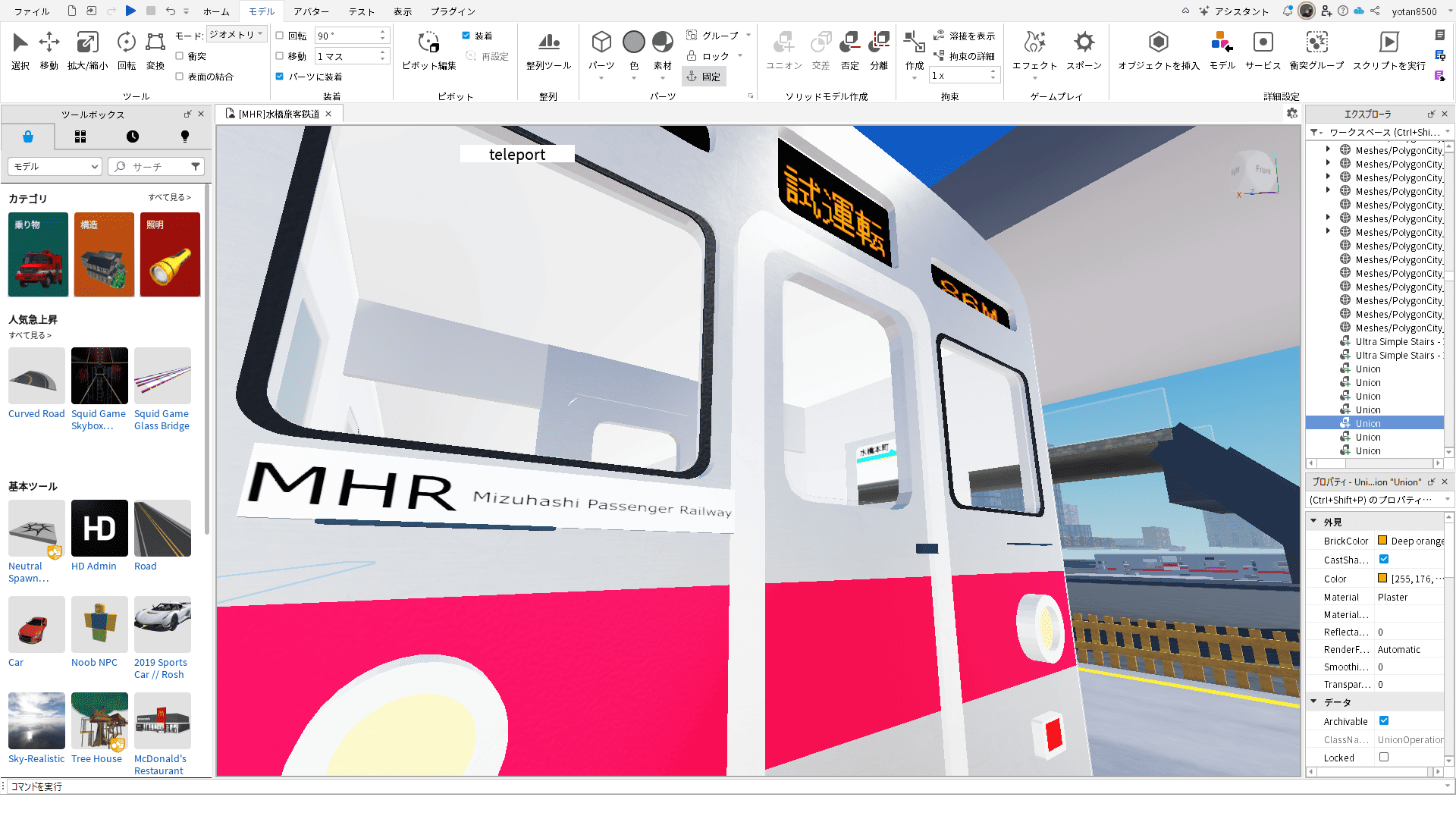Select the Transform (変換) tool

(x=155, y=50)
